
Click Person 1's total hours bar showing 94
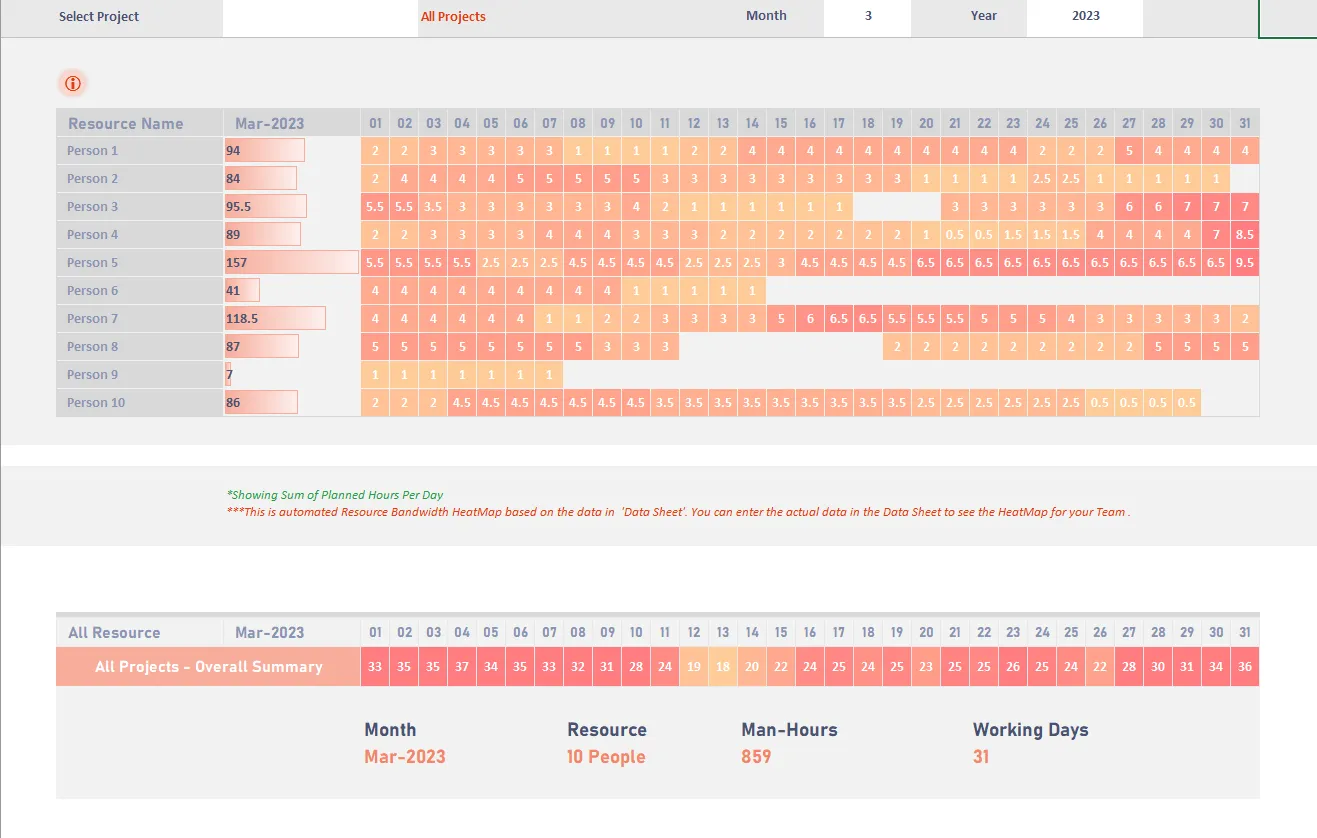265,151
